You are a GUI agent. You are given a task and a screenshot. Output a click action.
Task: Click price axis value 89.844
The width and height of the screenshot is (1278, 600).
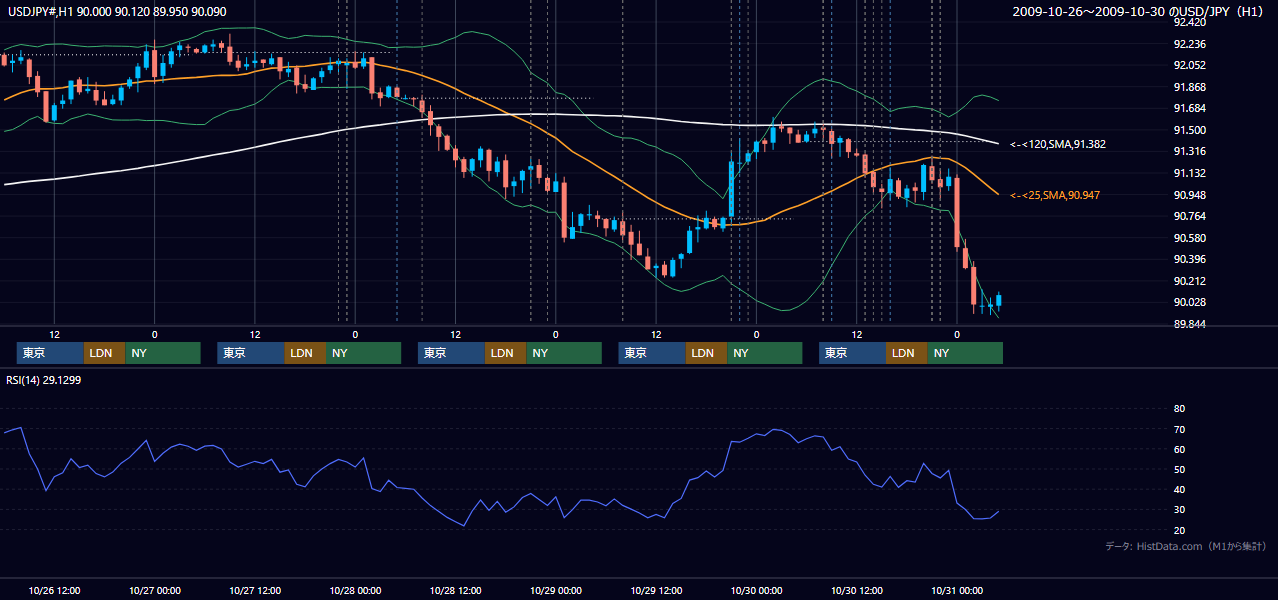[1190, 324]
